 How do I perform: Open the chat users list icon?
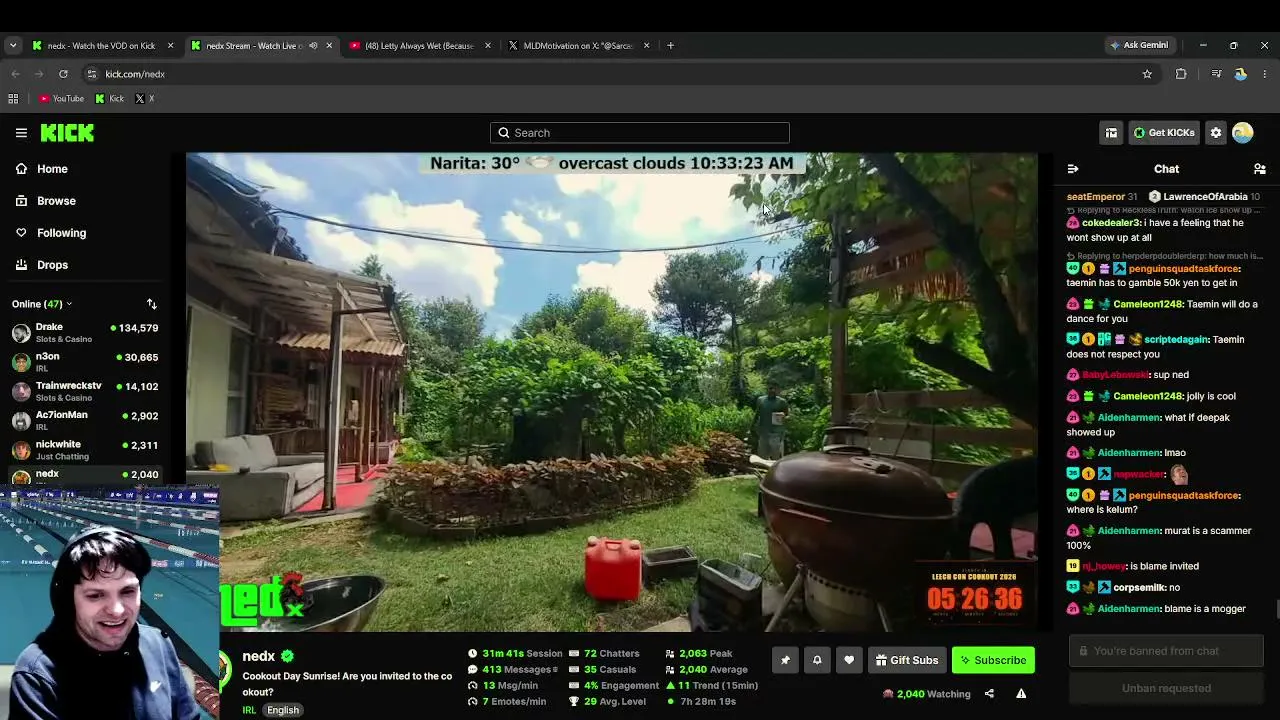click(1260, 169)
